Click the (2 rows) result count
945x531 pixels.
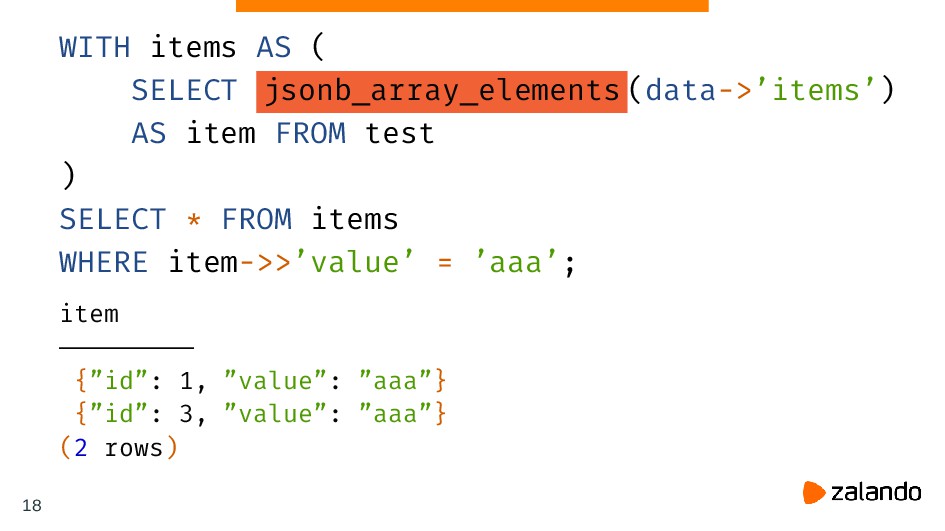click(x=119, y=448)
